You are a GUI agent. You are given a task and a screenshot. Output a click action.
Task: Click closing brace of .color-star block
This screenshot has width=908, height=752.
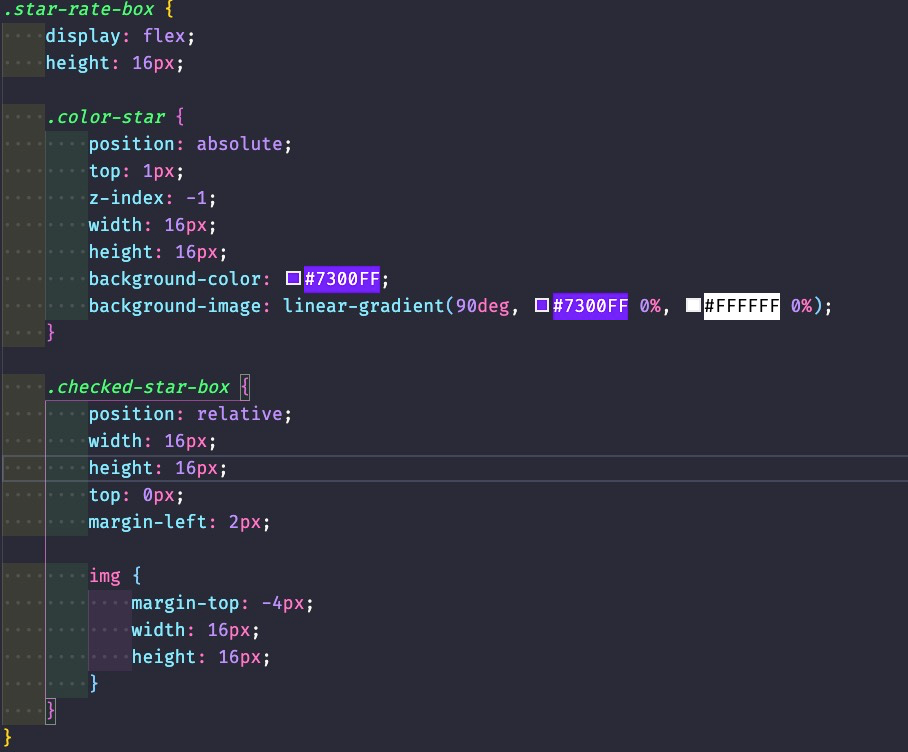(50, 332)
